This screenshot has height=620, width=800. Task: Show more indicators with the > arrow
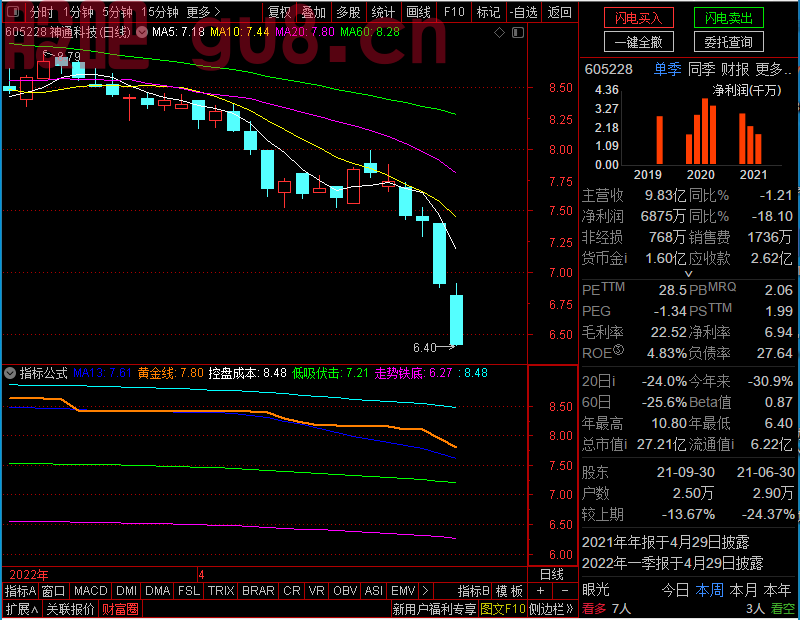[x=425, y=591]
